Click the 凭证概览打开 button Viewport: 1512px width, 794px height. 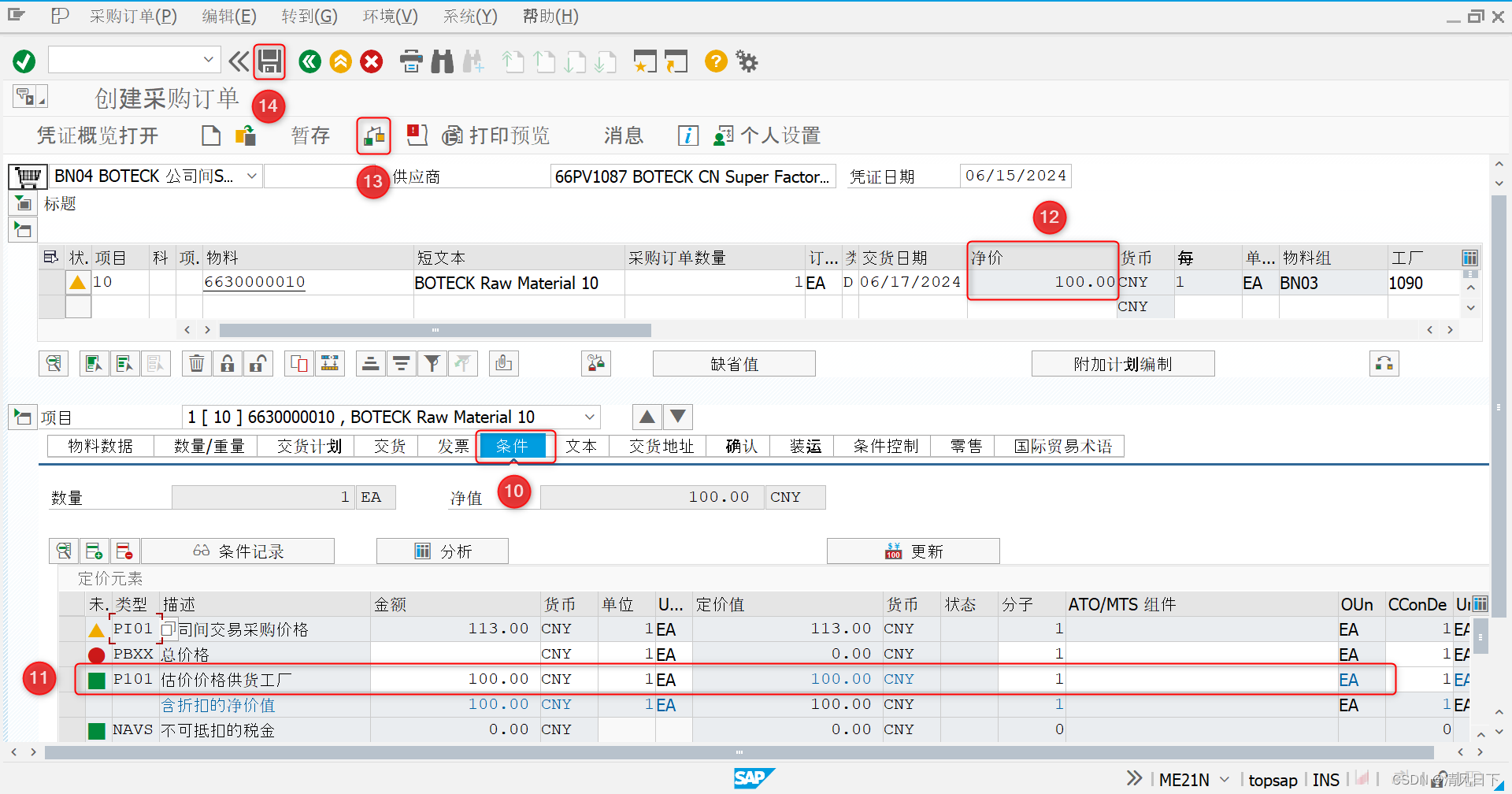click(x=98, y=135)
